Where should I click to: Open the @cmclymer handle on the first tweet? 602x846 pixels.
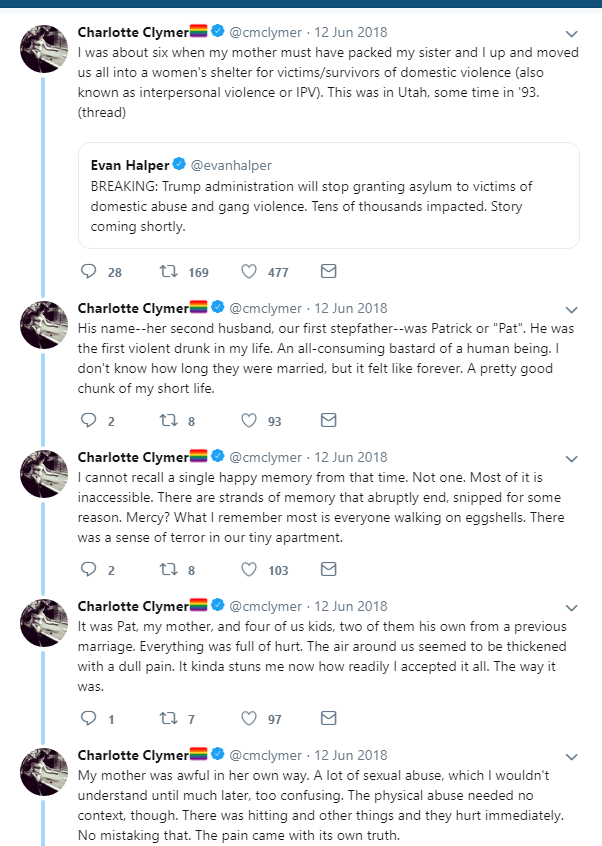point(265,32)
